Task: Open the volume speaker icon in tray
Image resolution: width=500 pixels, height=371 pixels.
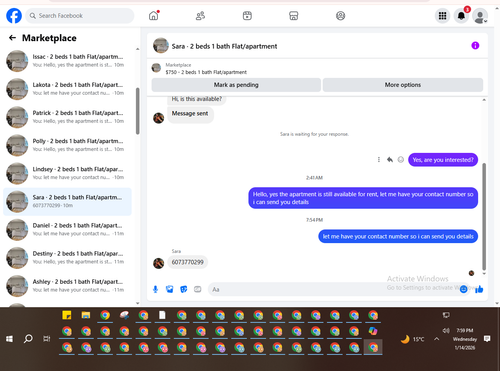Action: pos(446,330)
